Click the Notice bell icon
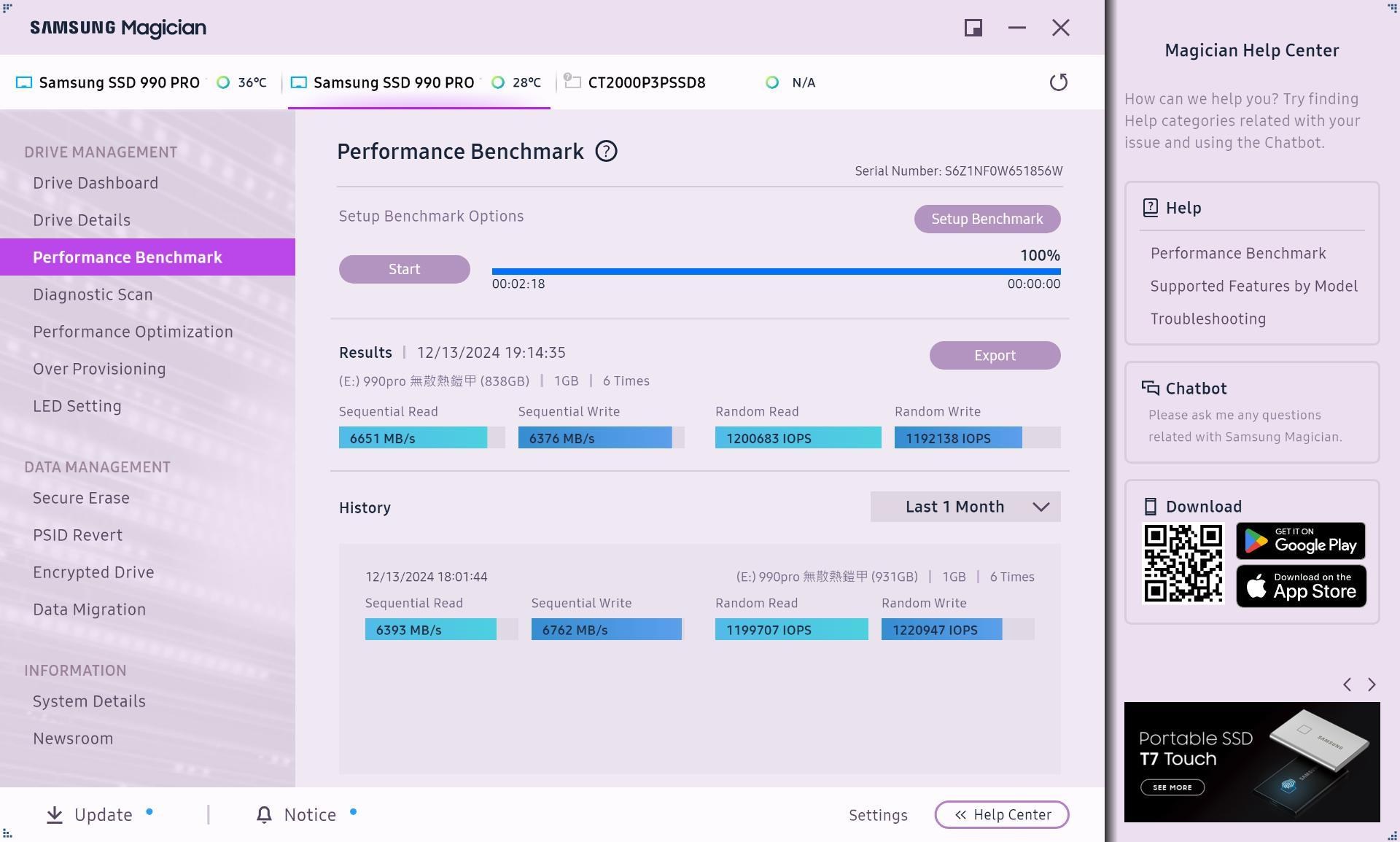This screenshot has height=842, width=1400. pos(264,815)
